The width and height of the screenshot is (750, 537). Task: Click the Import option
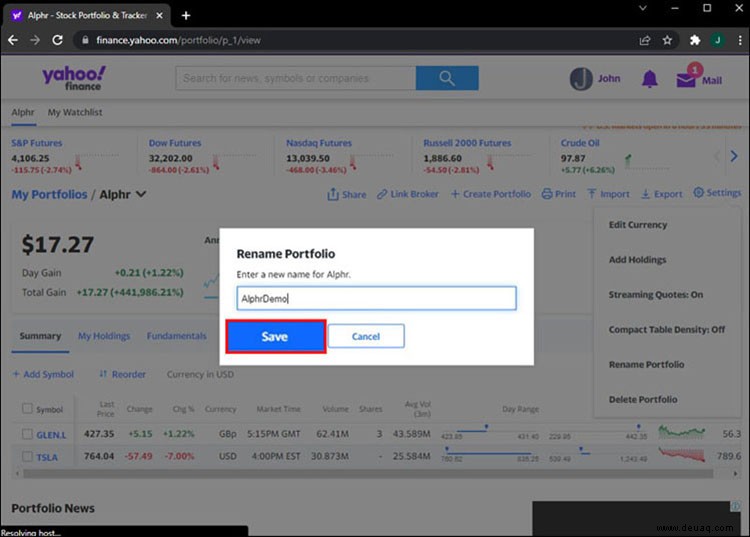[608, 194]
